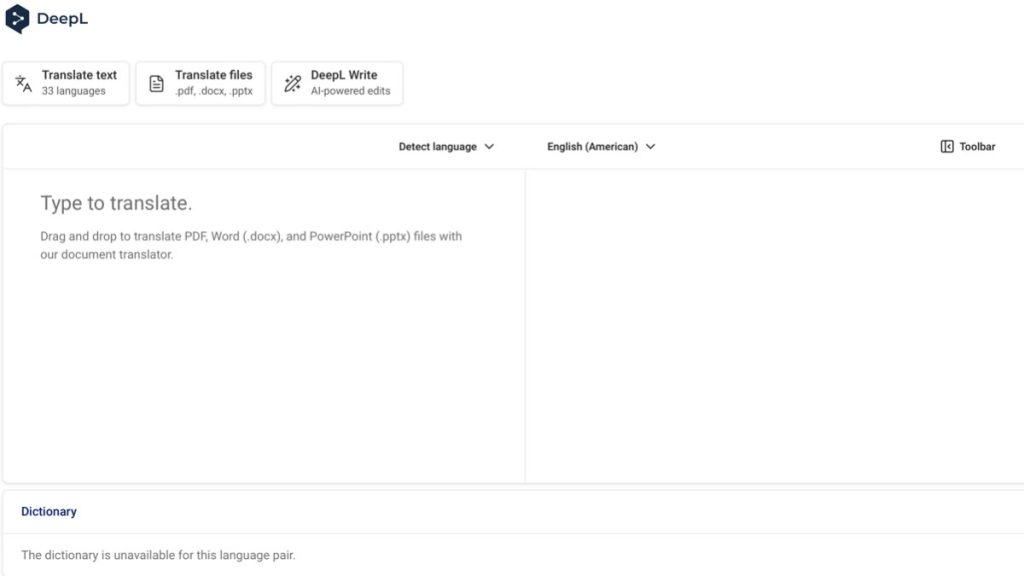The height and width of the screenshot is (576, 1024).
Task: Click the DeepL wordmark text
Action: pos(62,19)
